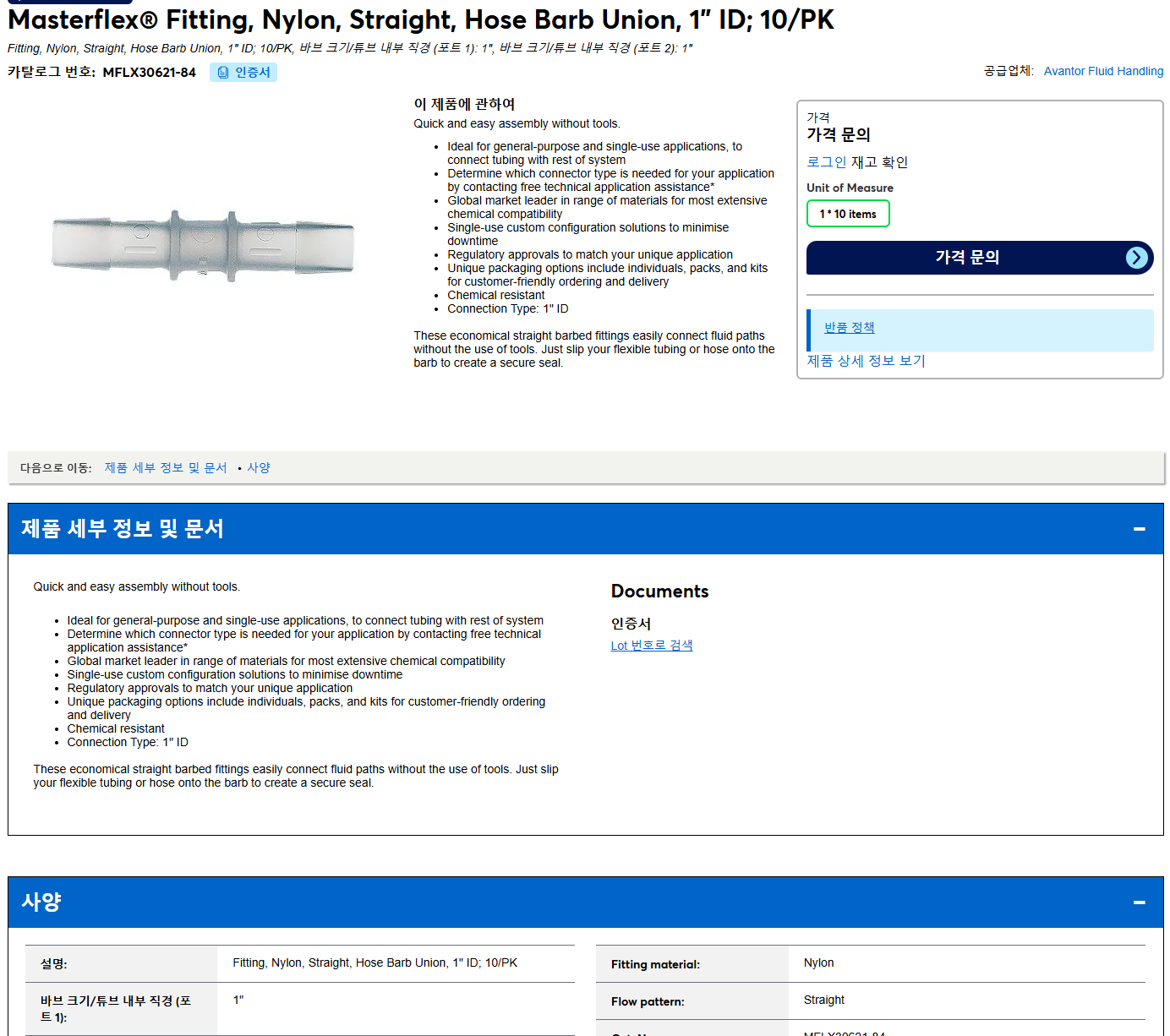Image resolution: width=1170 pixels, height=1036 pixels.
Task: View 제품 상세 정보 보기 details link
Action: pyautogui.click(x=866, y=361)
